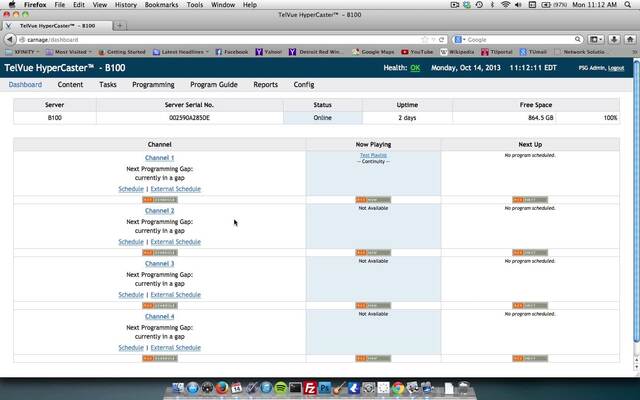Click the Logout link
The image size is (640, 400).
point(616,68)
